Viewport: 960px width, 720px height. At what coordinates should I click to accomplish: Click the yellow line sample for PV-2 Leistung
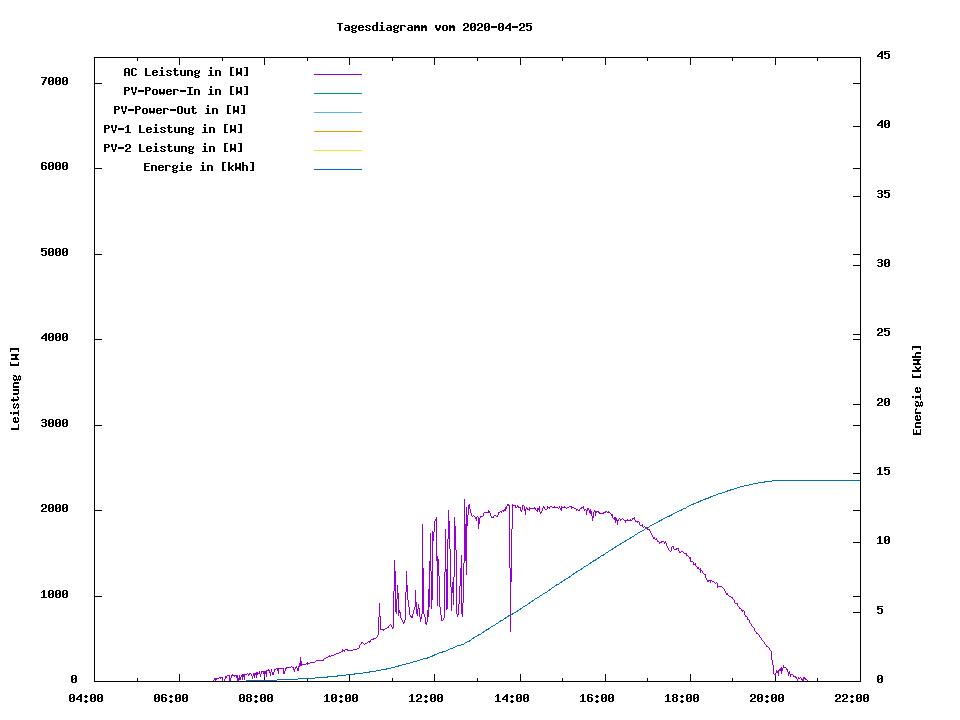[337, 150]
